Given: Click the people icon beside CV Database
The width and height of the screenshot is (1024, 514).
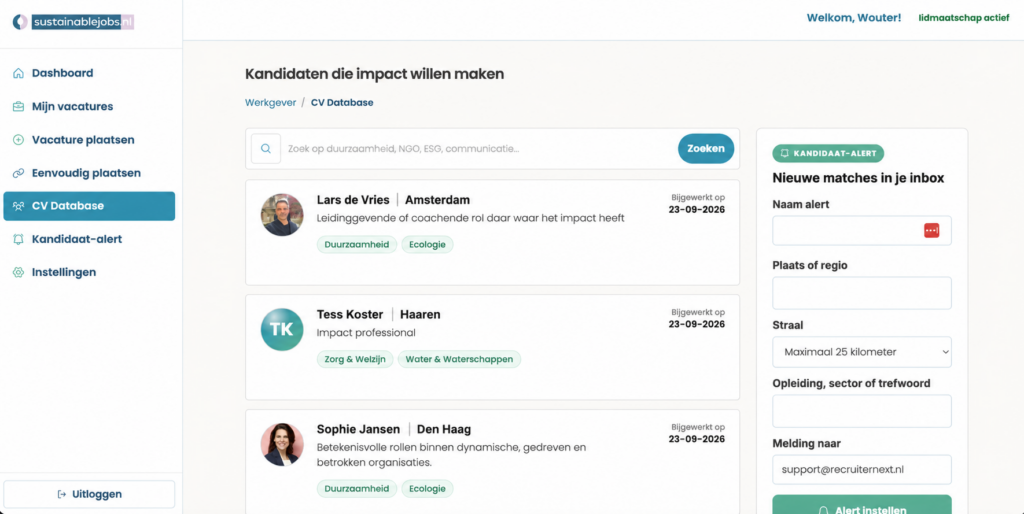Looking at the screenshot, I should click(18, 206).
